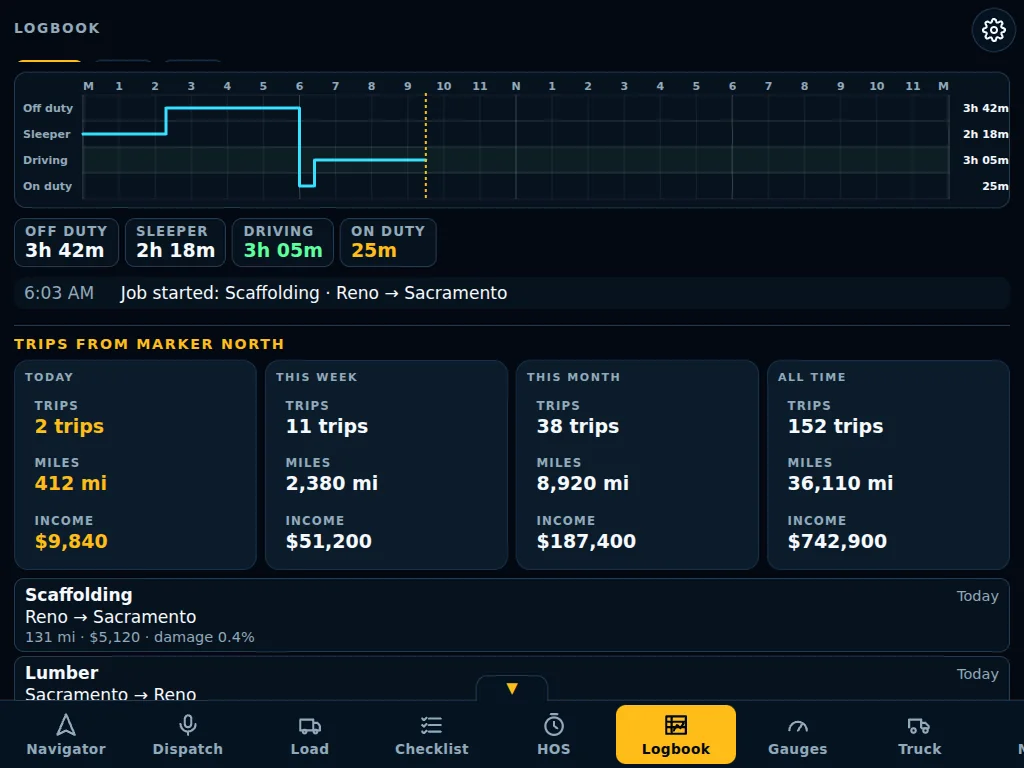The image size is (1024, 768).
Task: Click the '412 mi' miles value under Today
Action: tap(71, 483)
